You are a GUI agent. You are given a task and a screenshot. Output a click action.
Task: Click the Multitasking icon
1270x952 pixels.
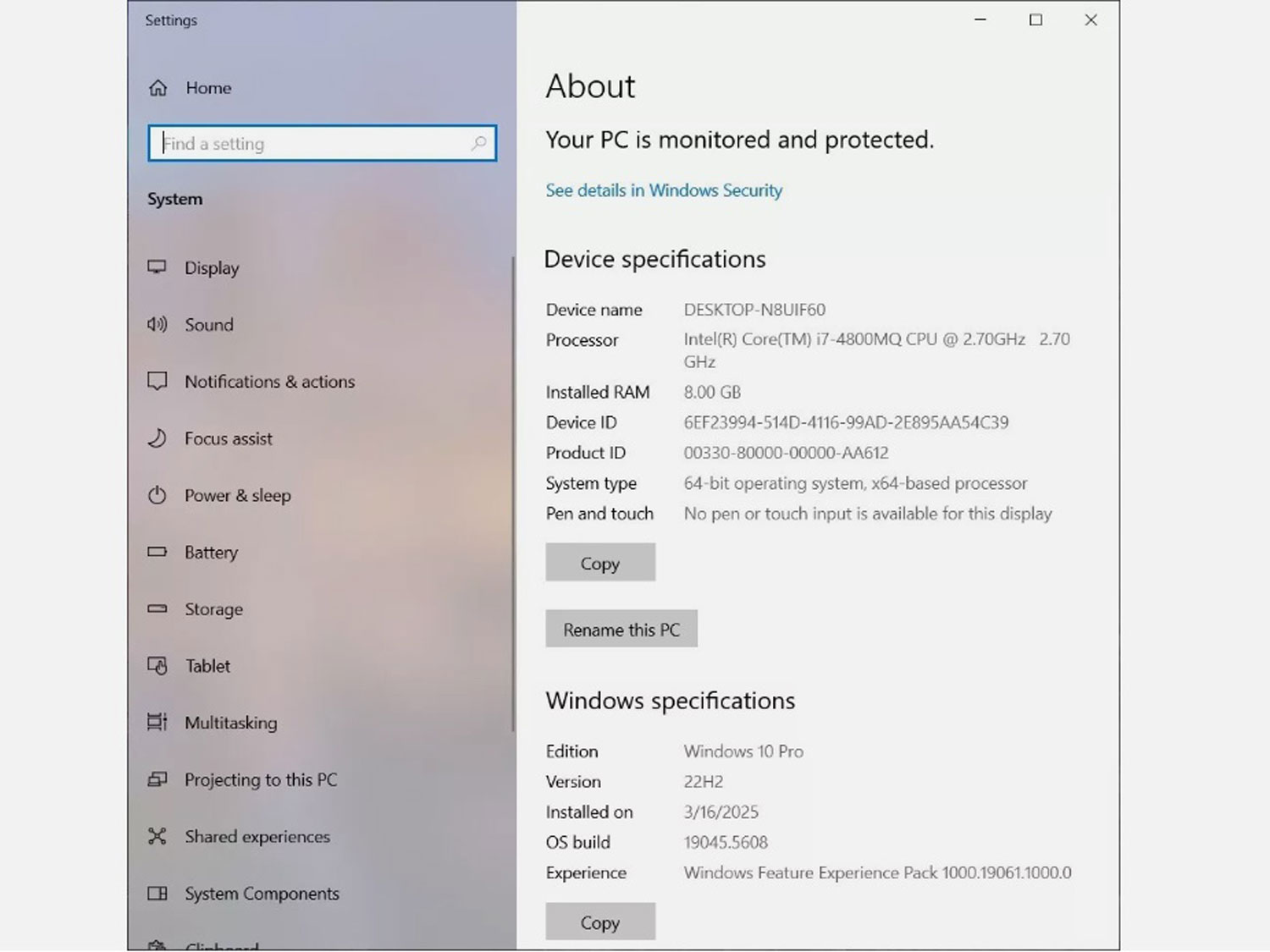157,722
